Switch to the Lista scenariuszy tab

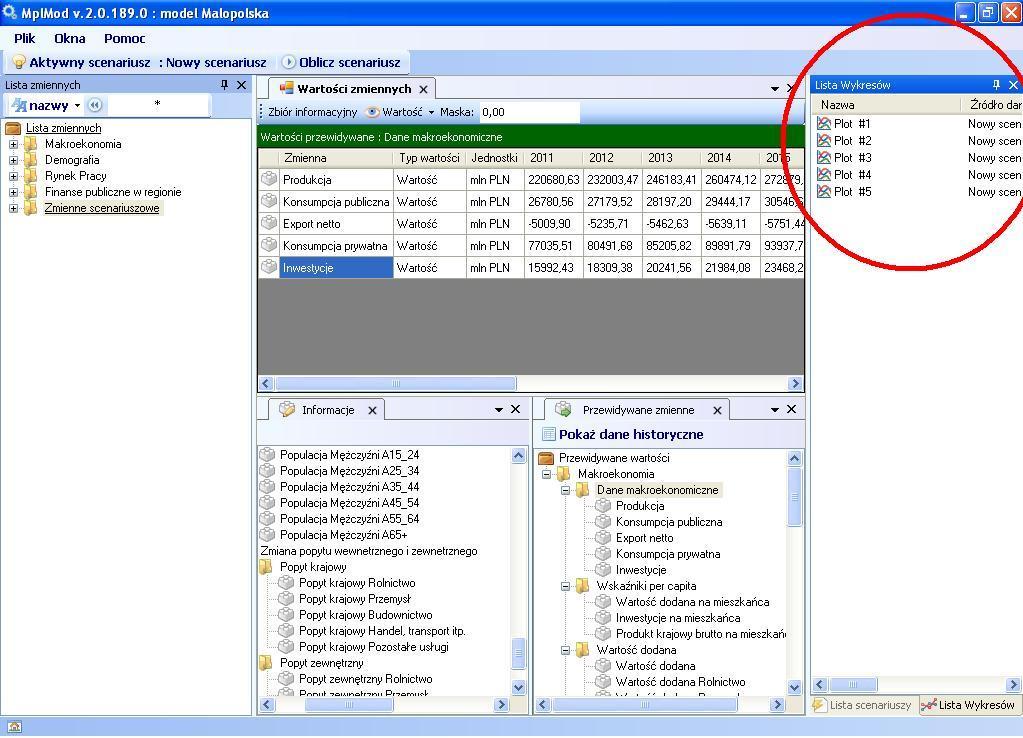pos(863,705)
